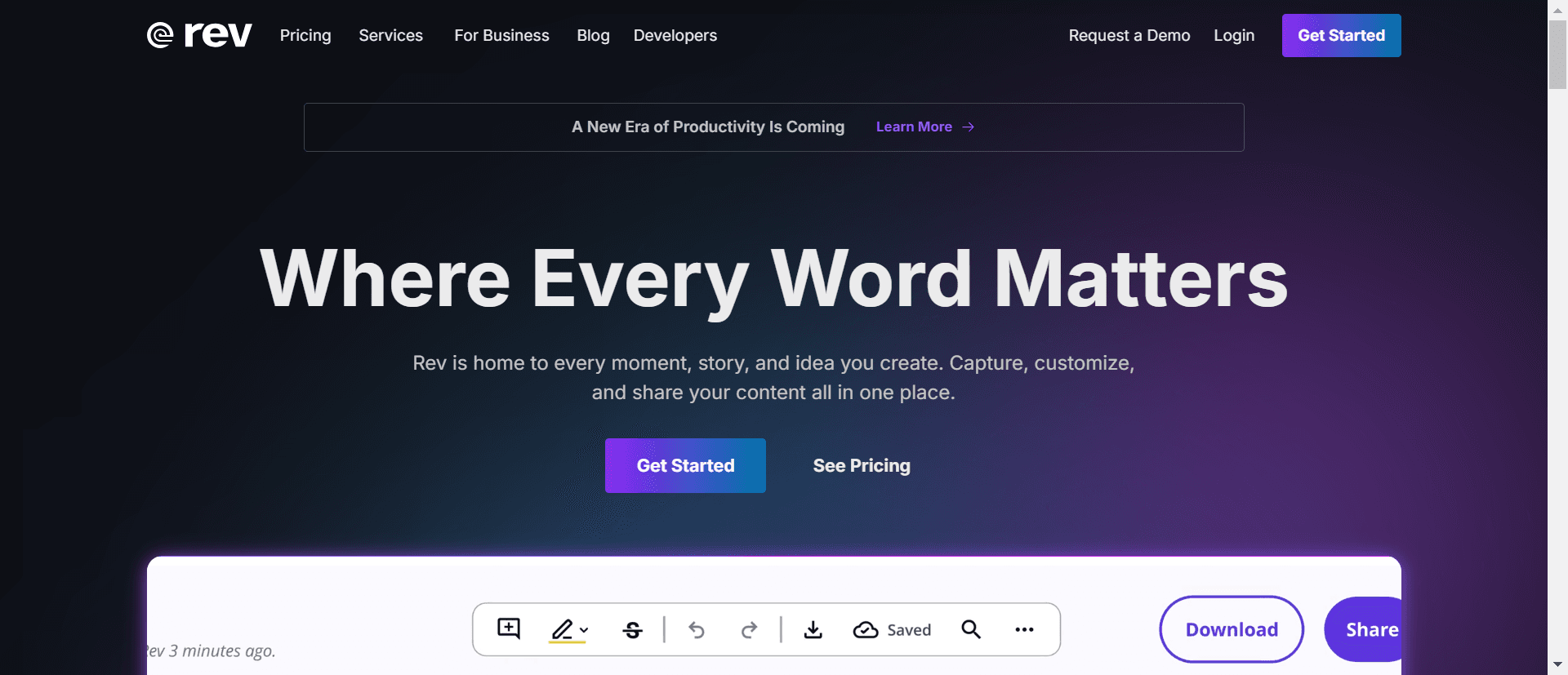Open the search magnifier tool

click(x=971, y=629)
